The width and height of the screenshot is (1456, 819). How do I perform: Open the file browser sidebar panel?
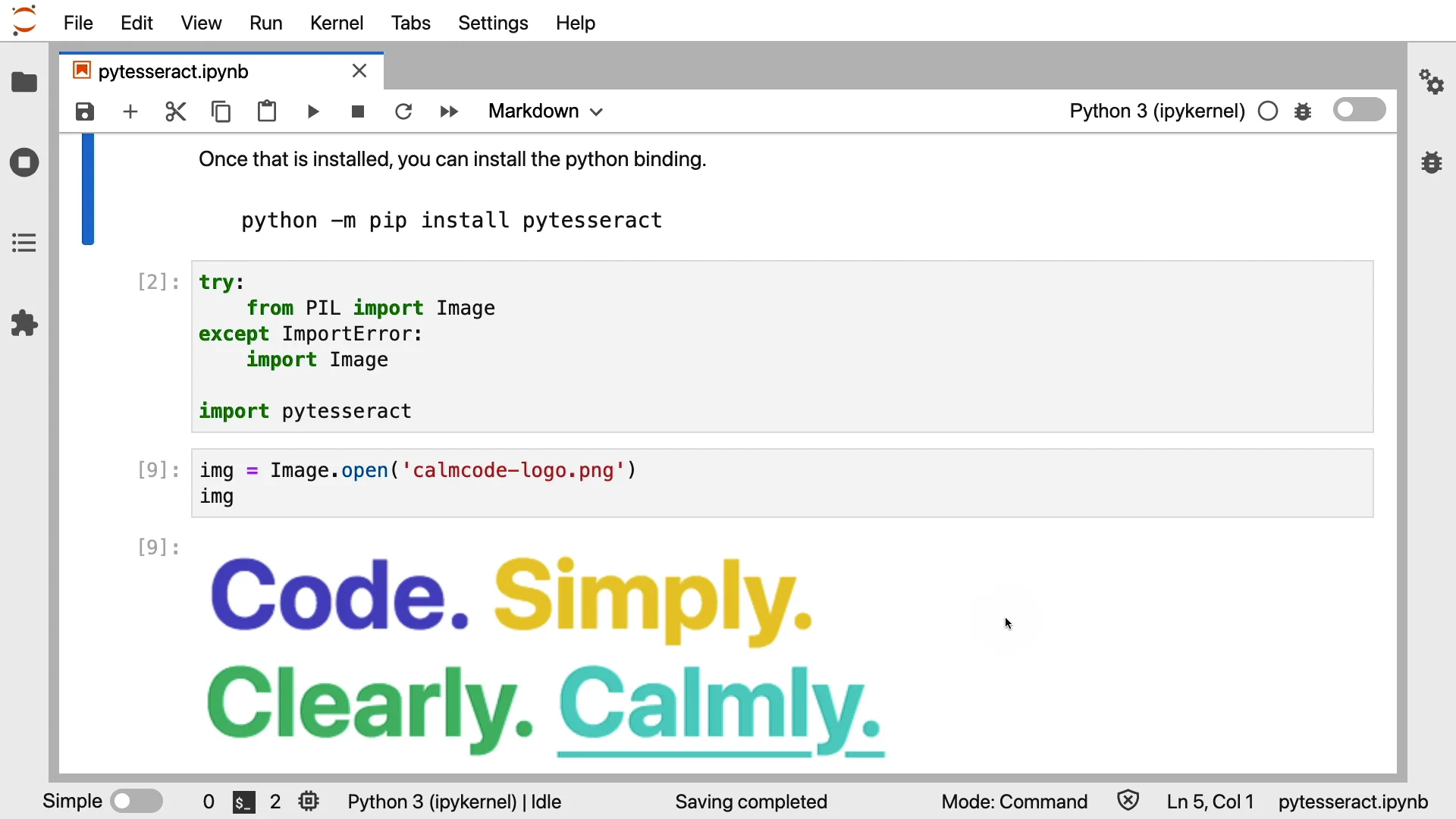click(x=25, y=82)
